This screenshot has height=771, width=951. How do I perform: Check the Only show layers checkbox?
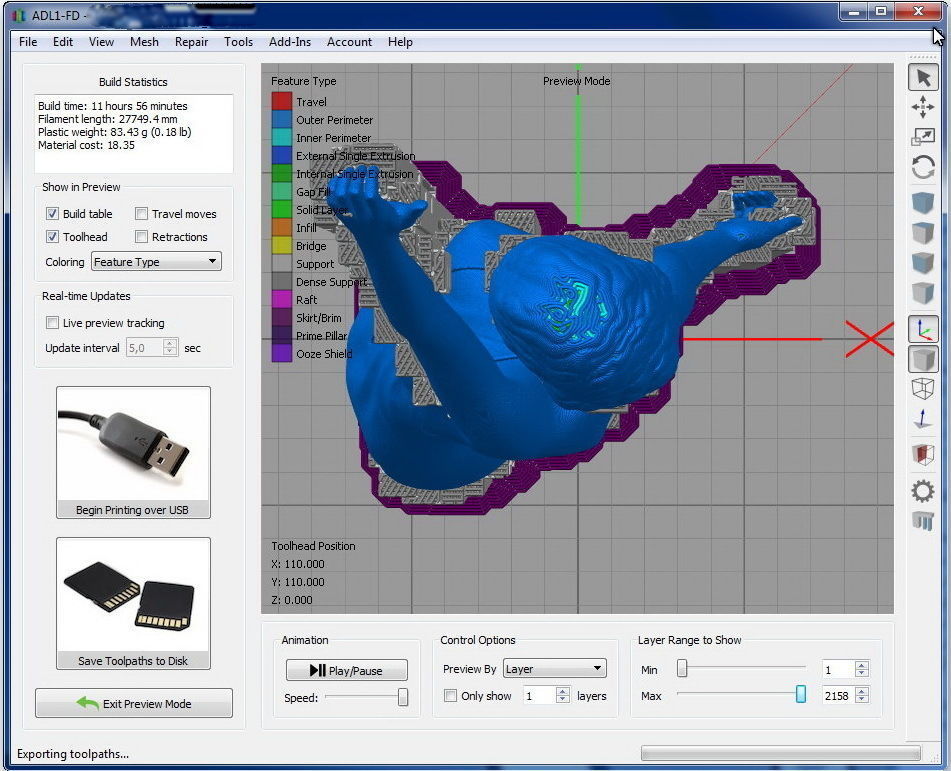tap(450, 696)
